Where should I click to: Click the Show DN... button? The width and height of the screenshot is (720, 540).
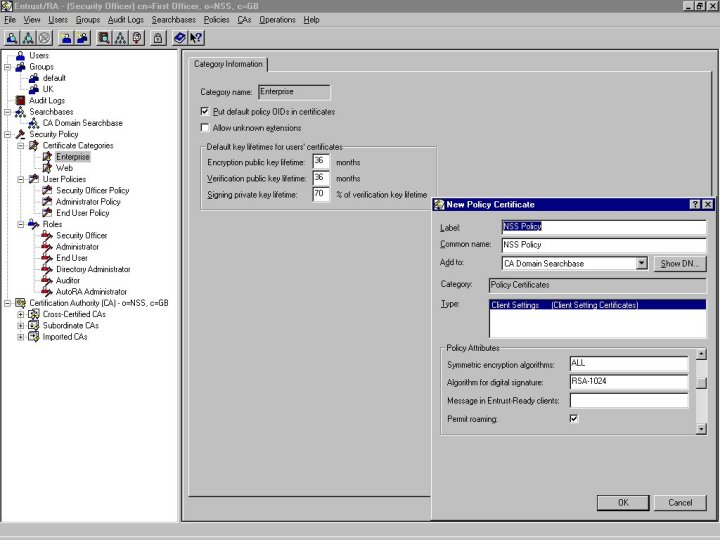(x=680, y=264)
